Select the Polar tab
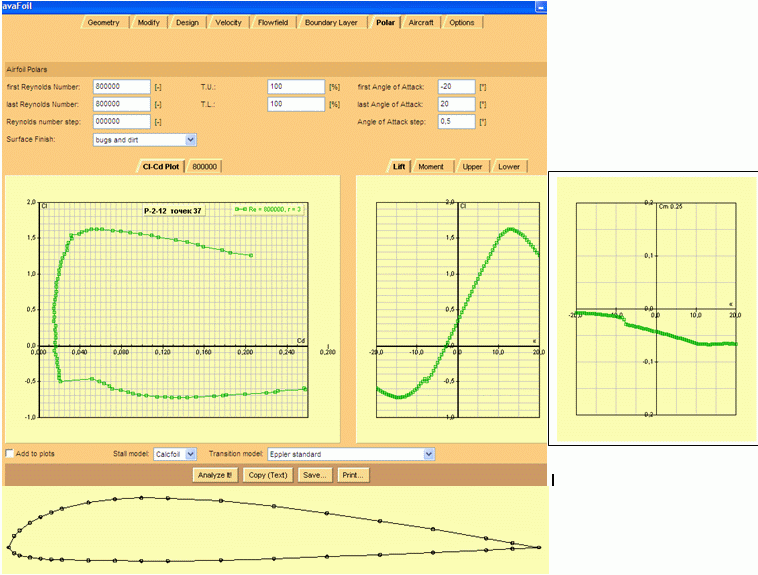Viewport: 758px width, 575px height. (x=385, y=22)
